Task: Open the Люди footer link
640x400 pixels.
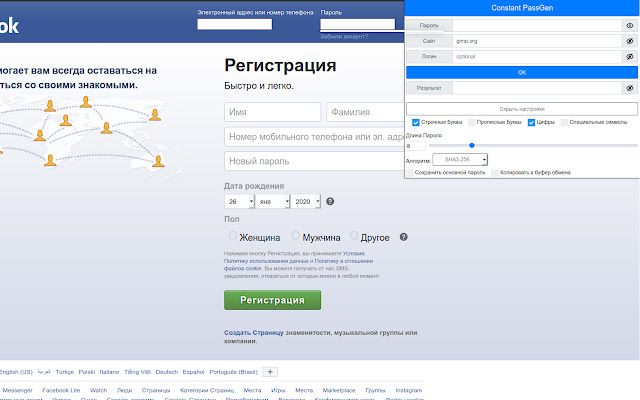Action: pyautogui.click(x=124, y=390)
